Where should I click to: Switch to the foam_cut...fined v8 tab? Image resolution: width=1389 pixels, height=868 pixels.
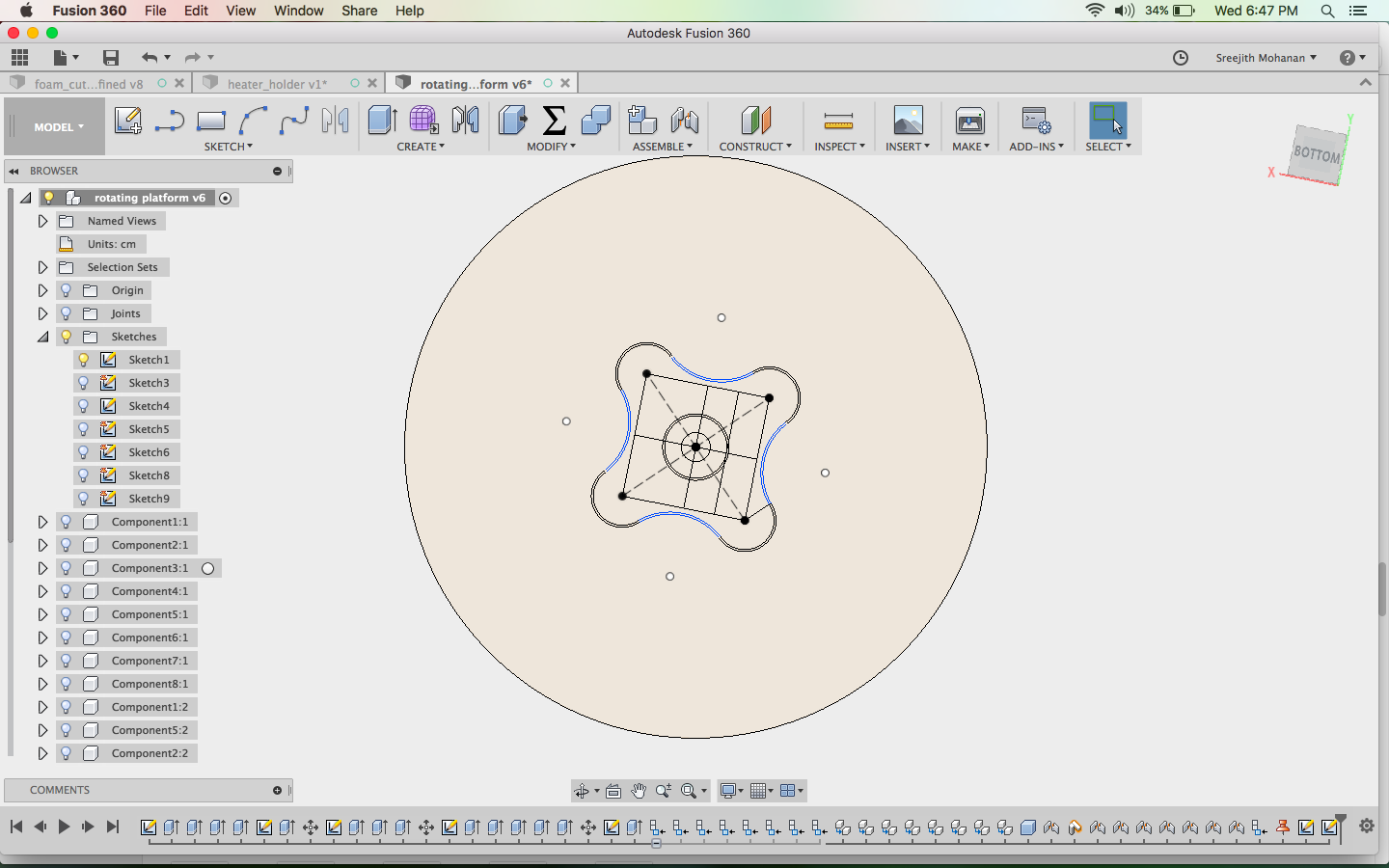pos(89,84)
